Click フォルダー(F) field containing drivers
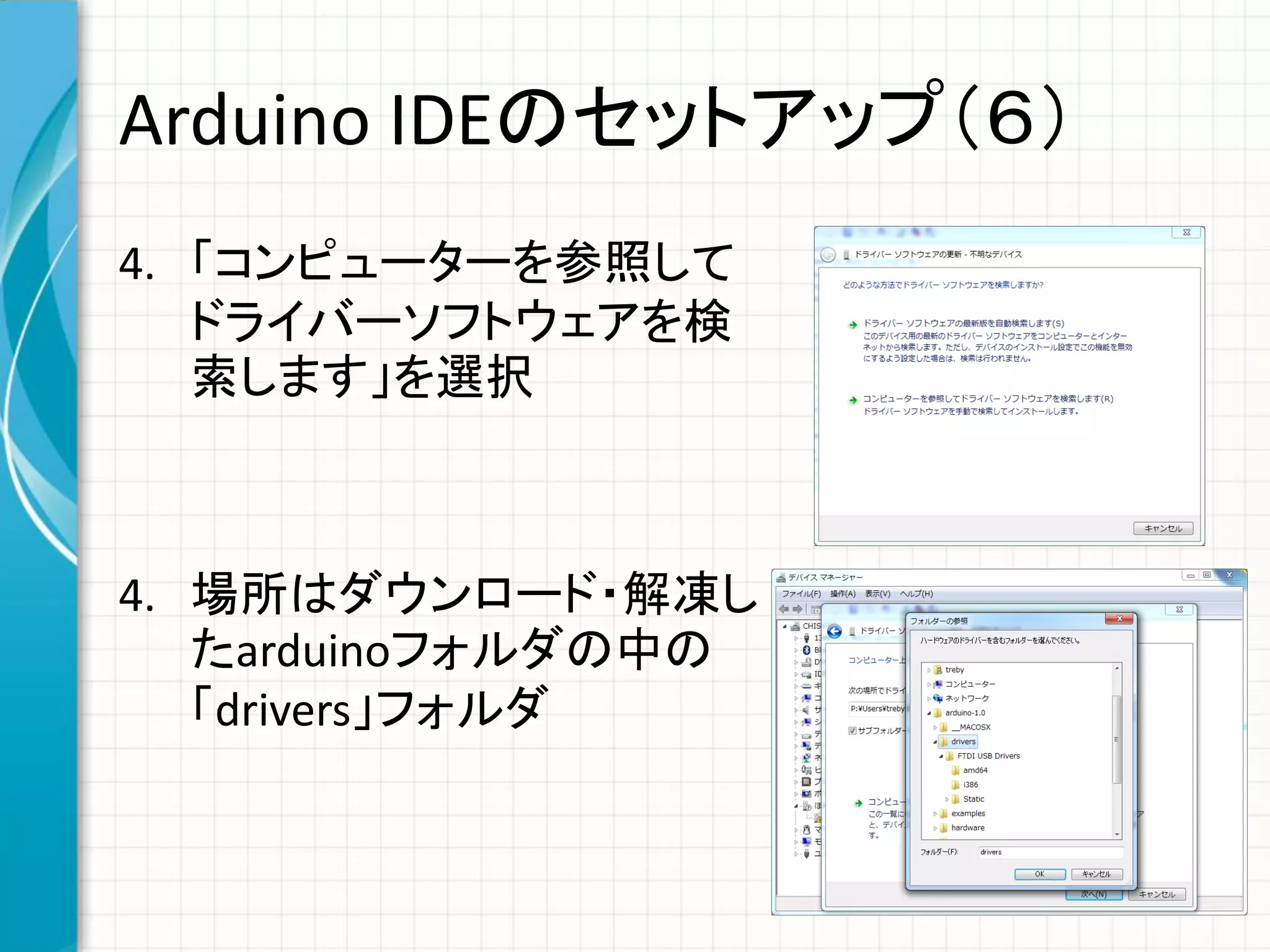This screenshot has width=1270, height=952. pyautogui.click(x=1050, y=852)
